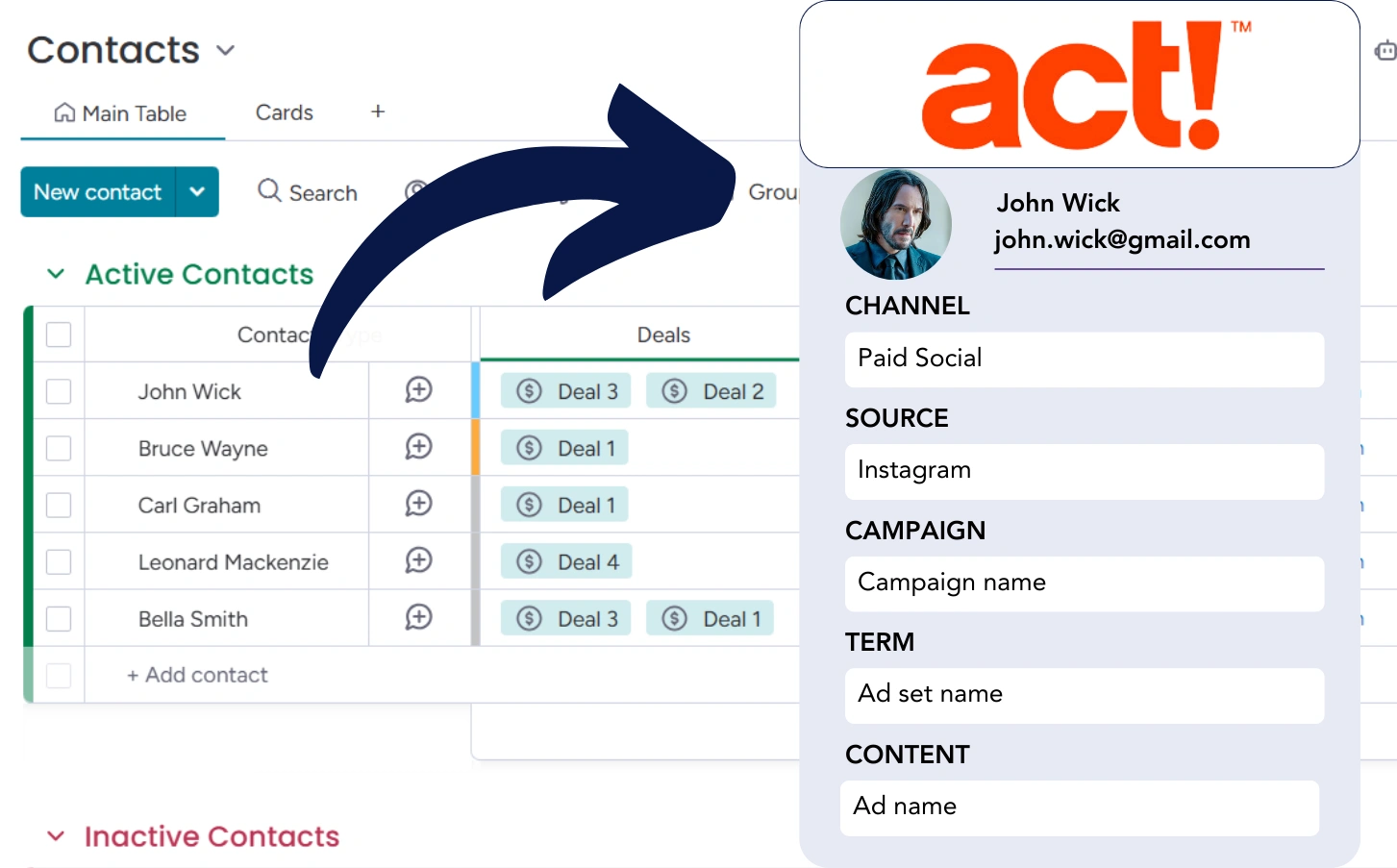Image resolution: width=1397 pixels, height=868 pixels.
Task: Open Leonard Mackenzie's Deal 4 chip
Action: 566,561
